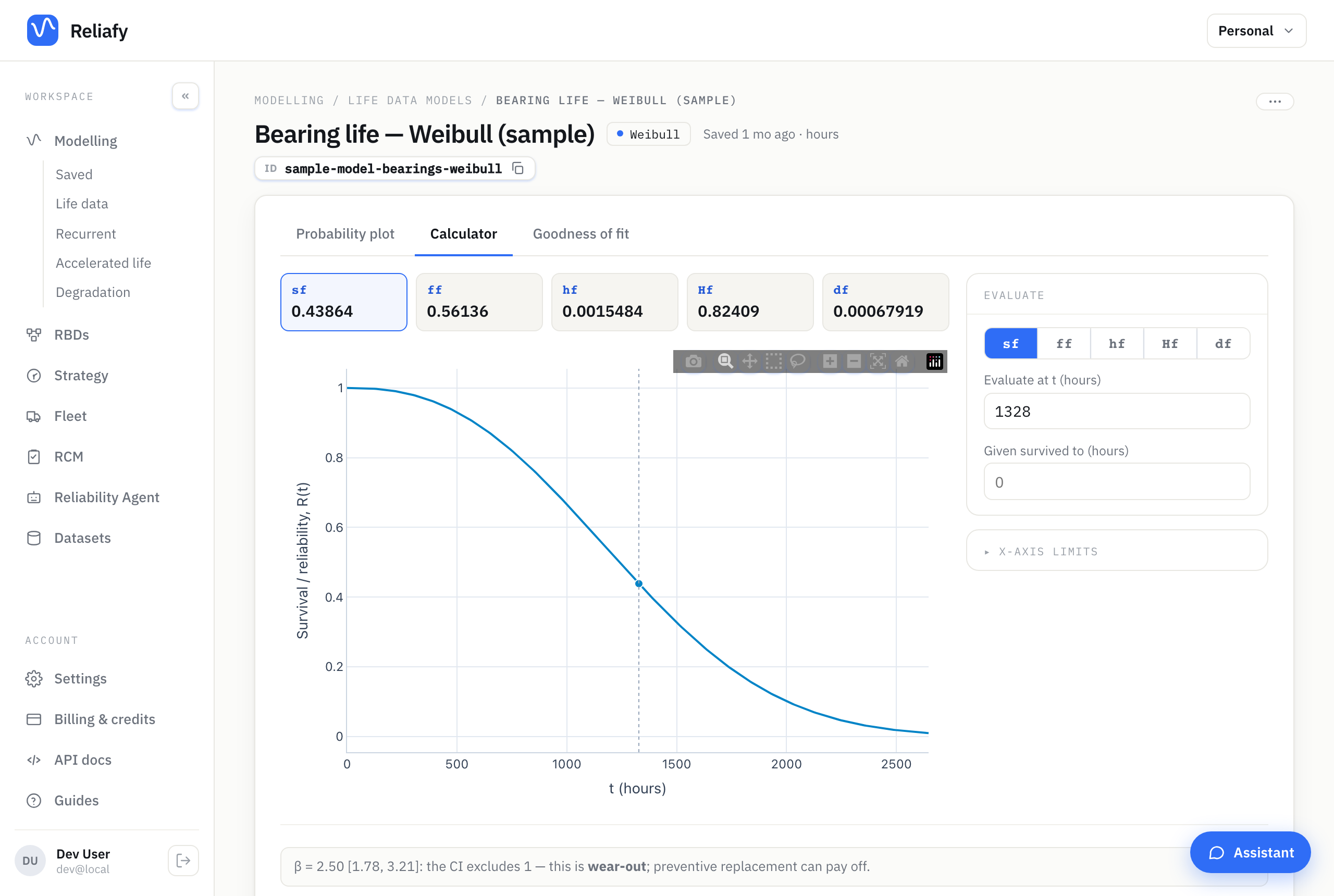The image size is (1334, 896).
Task: Open Life data in sidebar
Action: click(82, 204)
